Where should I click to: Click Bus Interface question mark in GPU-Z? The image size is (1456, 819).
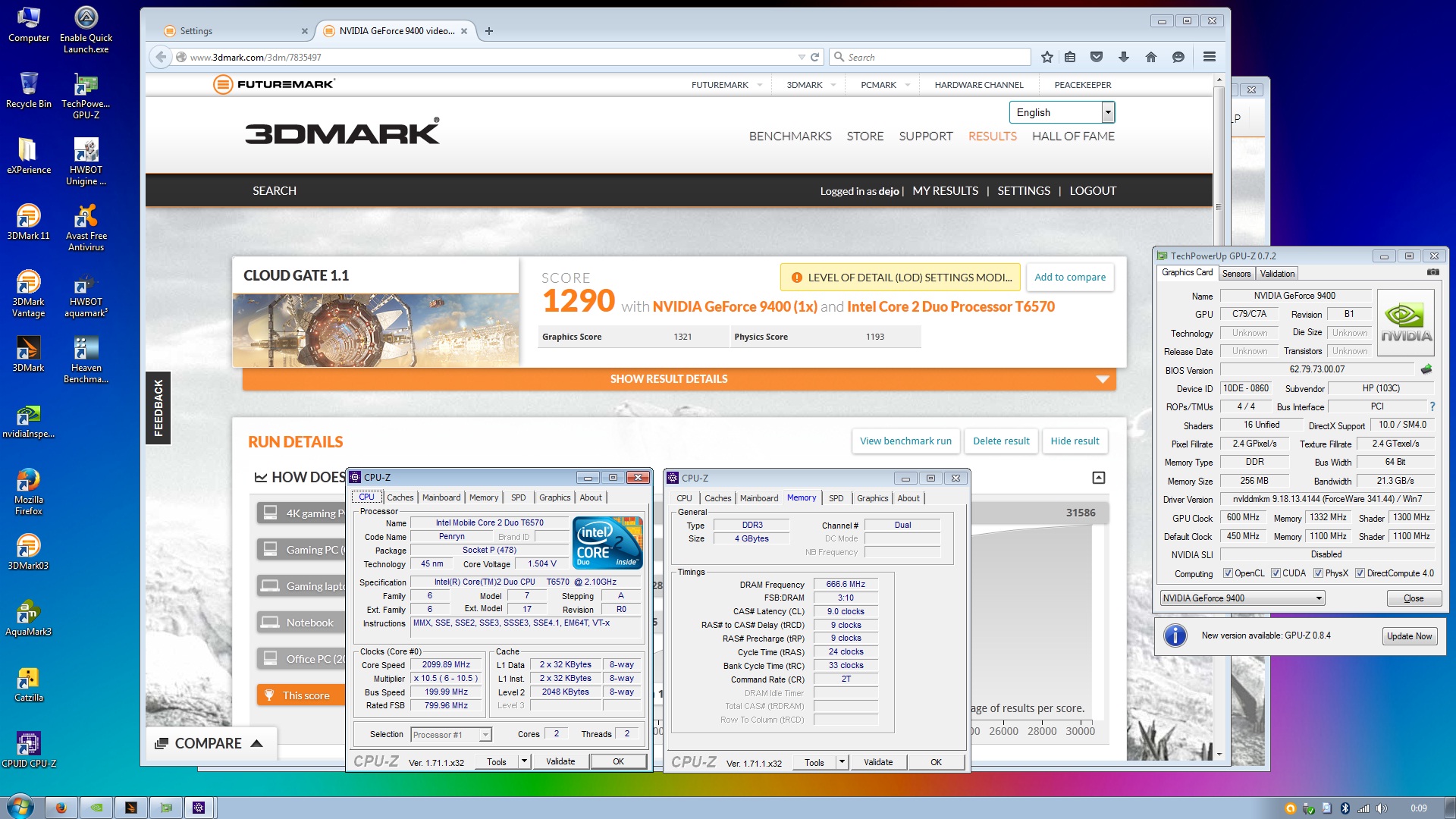click(1432, 406)
